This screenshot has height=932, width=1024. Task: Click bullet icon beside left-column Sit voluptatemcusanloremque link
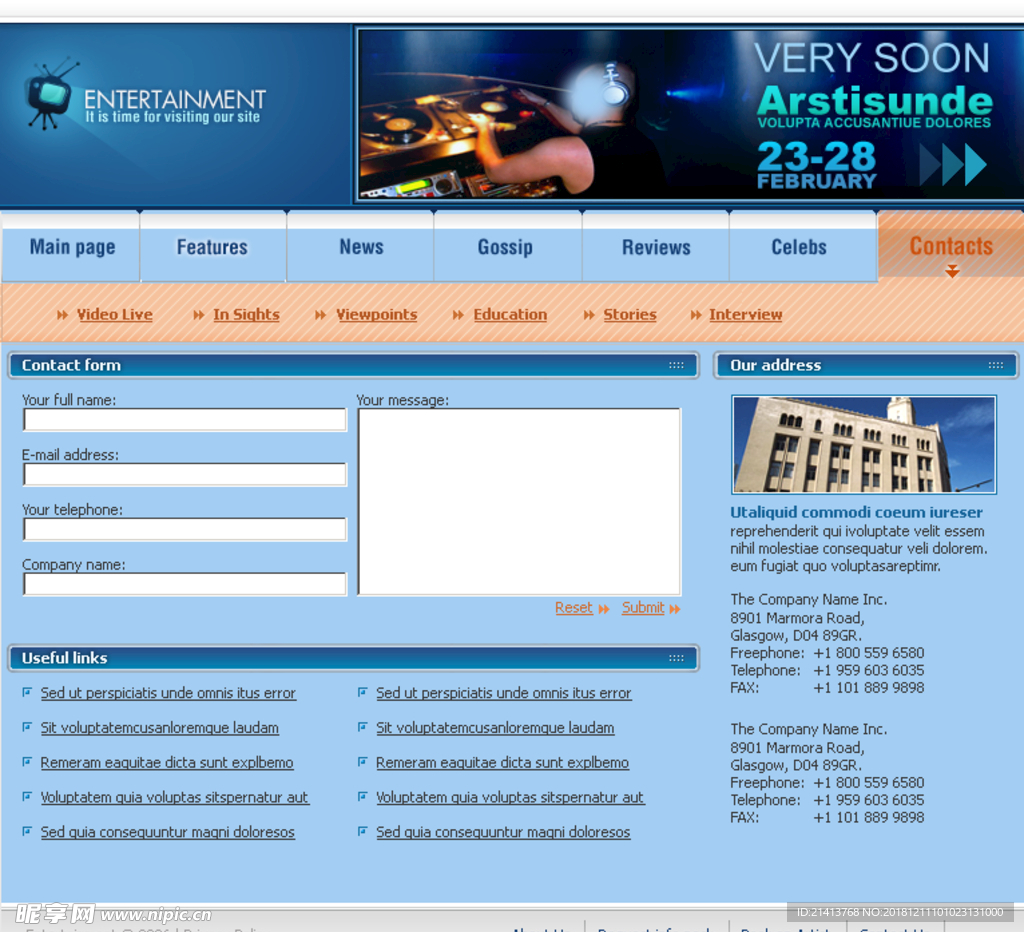tap(27, 726)
